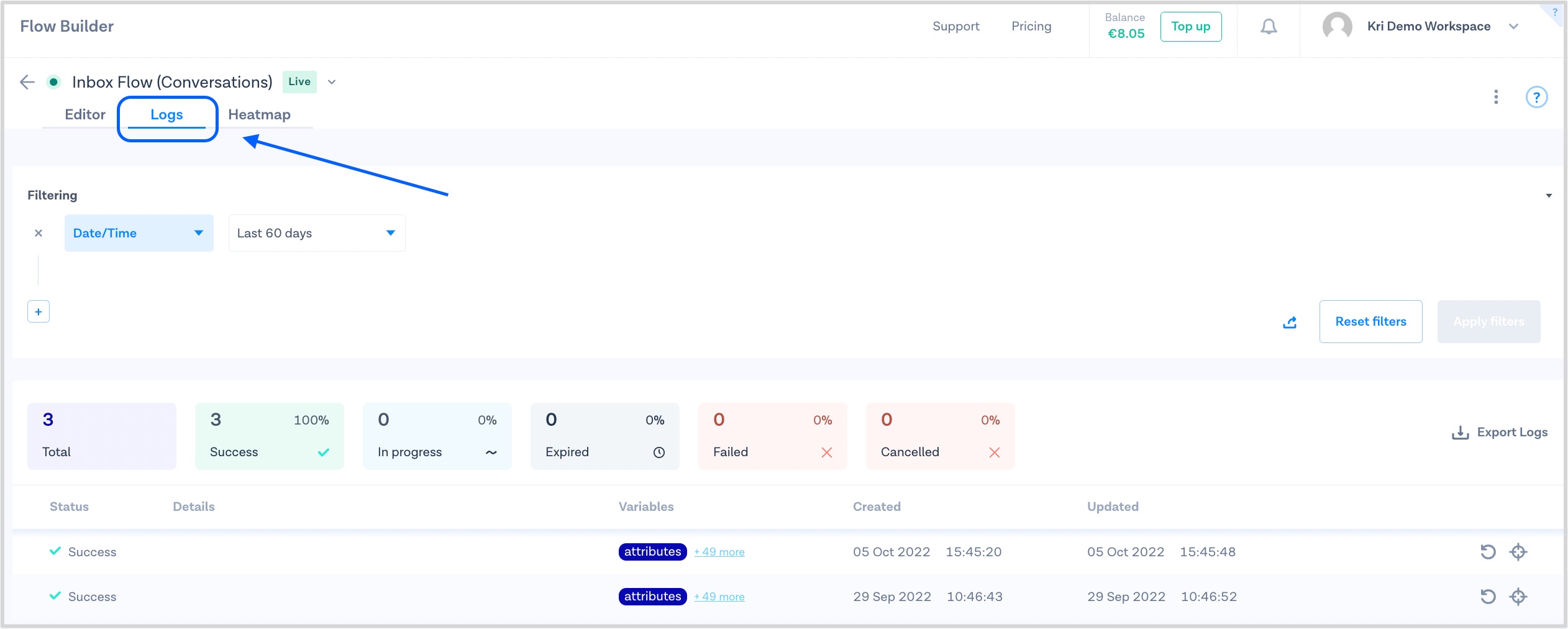Screen dimensions: 1568x629
Task: Switch to the Editor tab
Action: click(x=85, y=114)
